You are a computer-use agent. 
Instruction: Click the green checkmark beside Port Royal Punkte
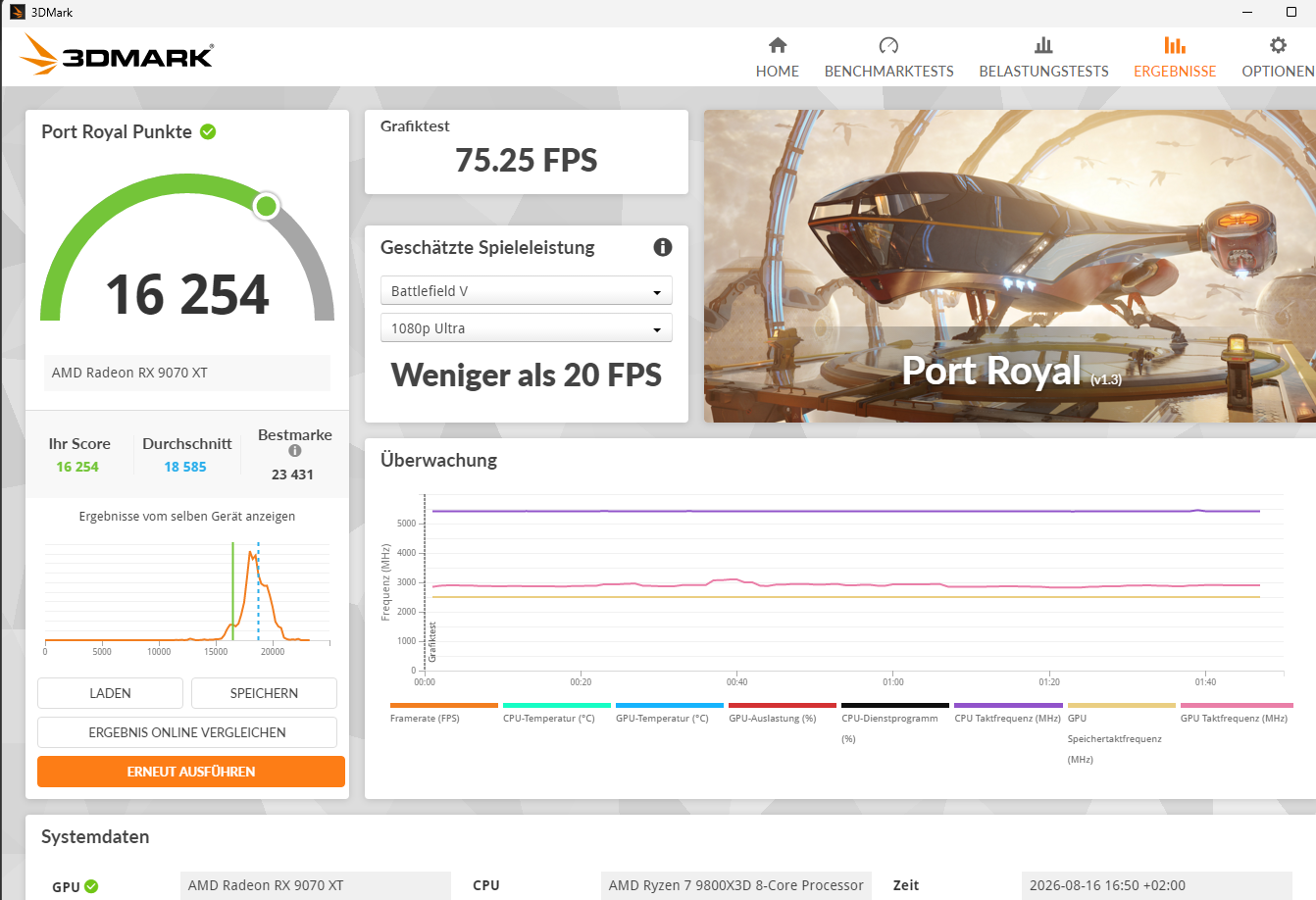208,131
